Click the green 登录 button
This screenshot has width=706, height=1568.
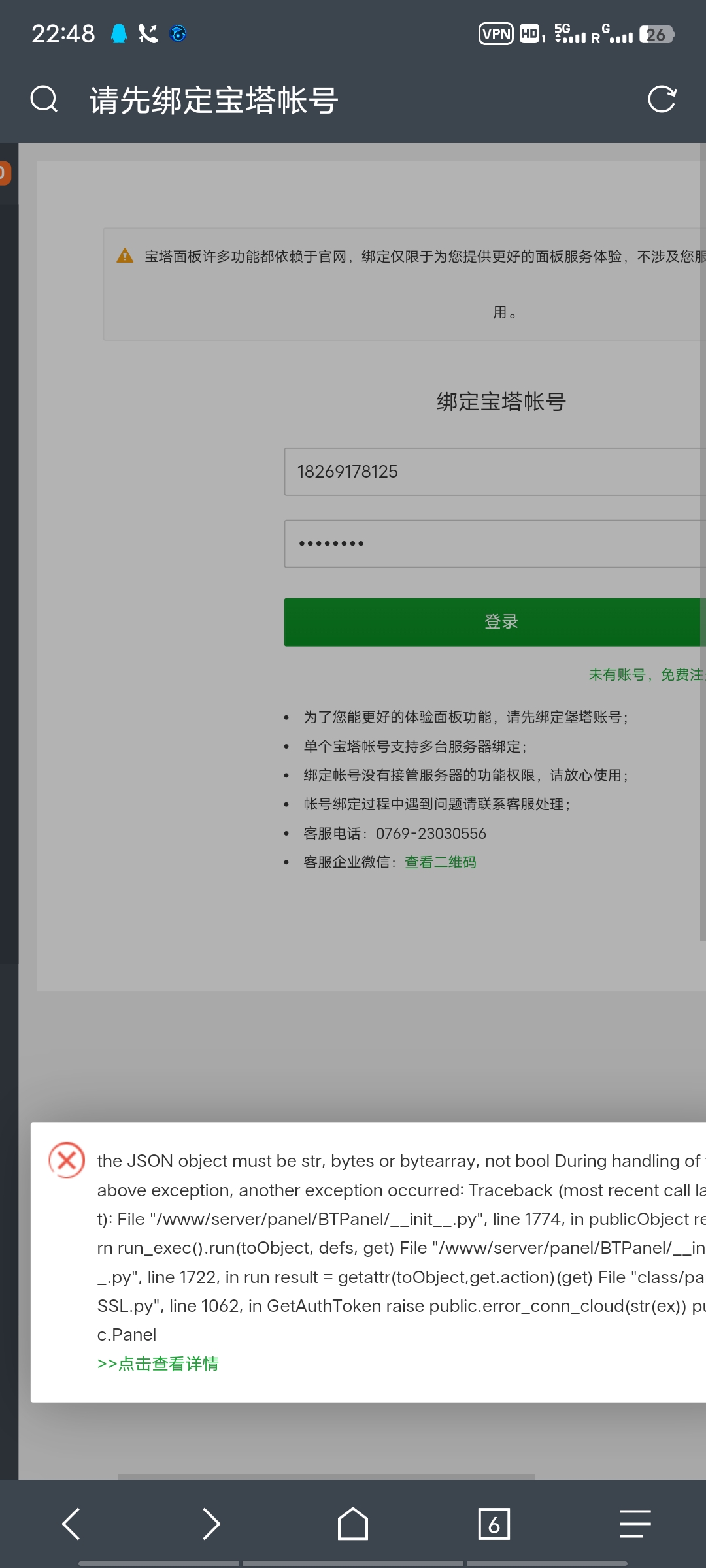[x=495, y=622]
